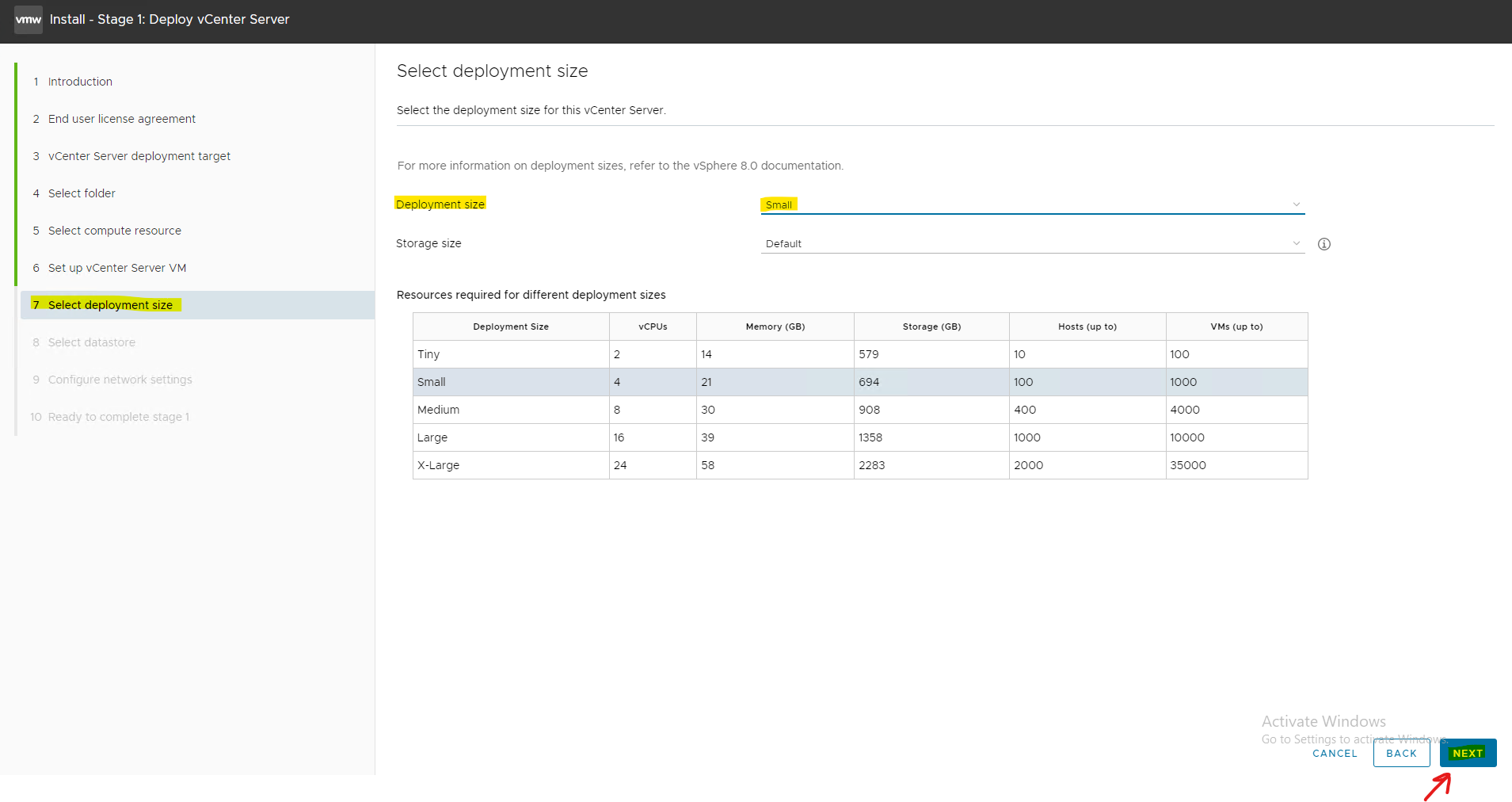Click the Select deployment size heading
This screenshot has height=802, width=1512.
pos(492,71)
